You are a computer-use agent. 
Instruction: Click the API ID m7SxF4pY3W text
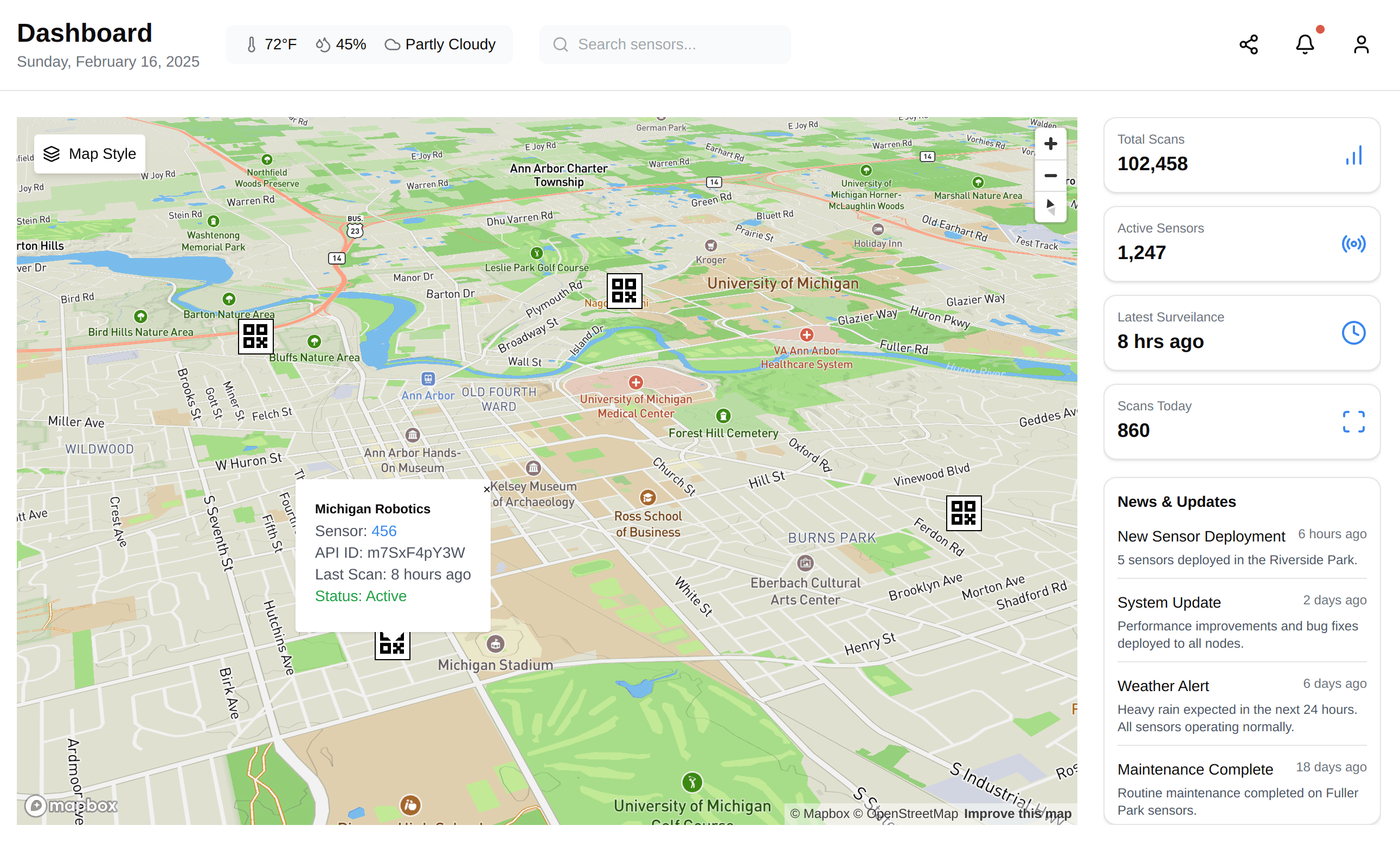(390, 553)
